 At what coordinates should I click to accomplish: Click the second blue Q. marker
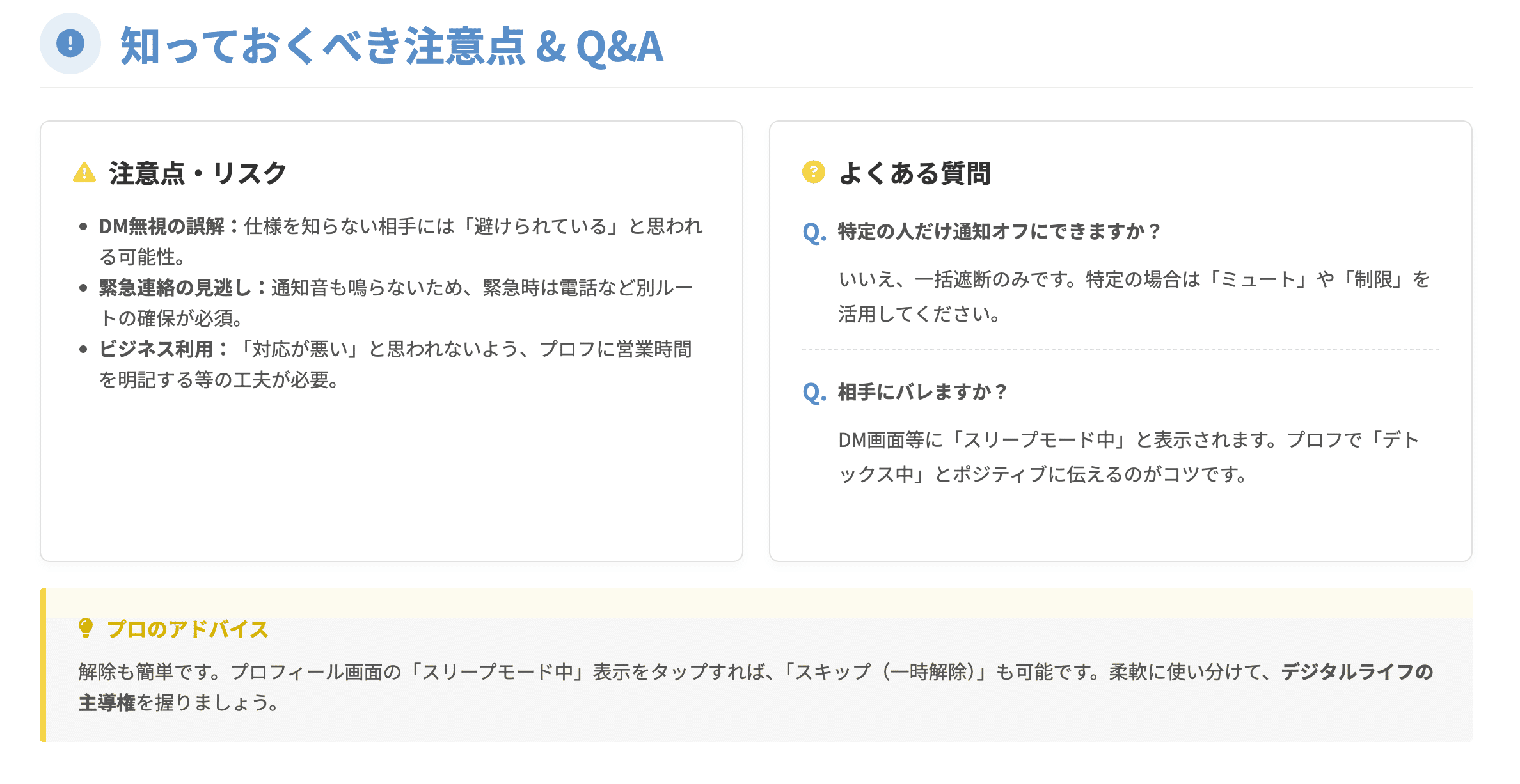tap(814, 392)
